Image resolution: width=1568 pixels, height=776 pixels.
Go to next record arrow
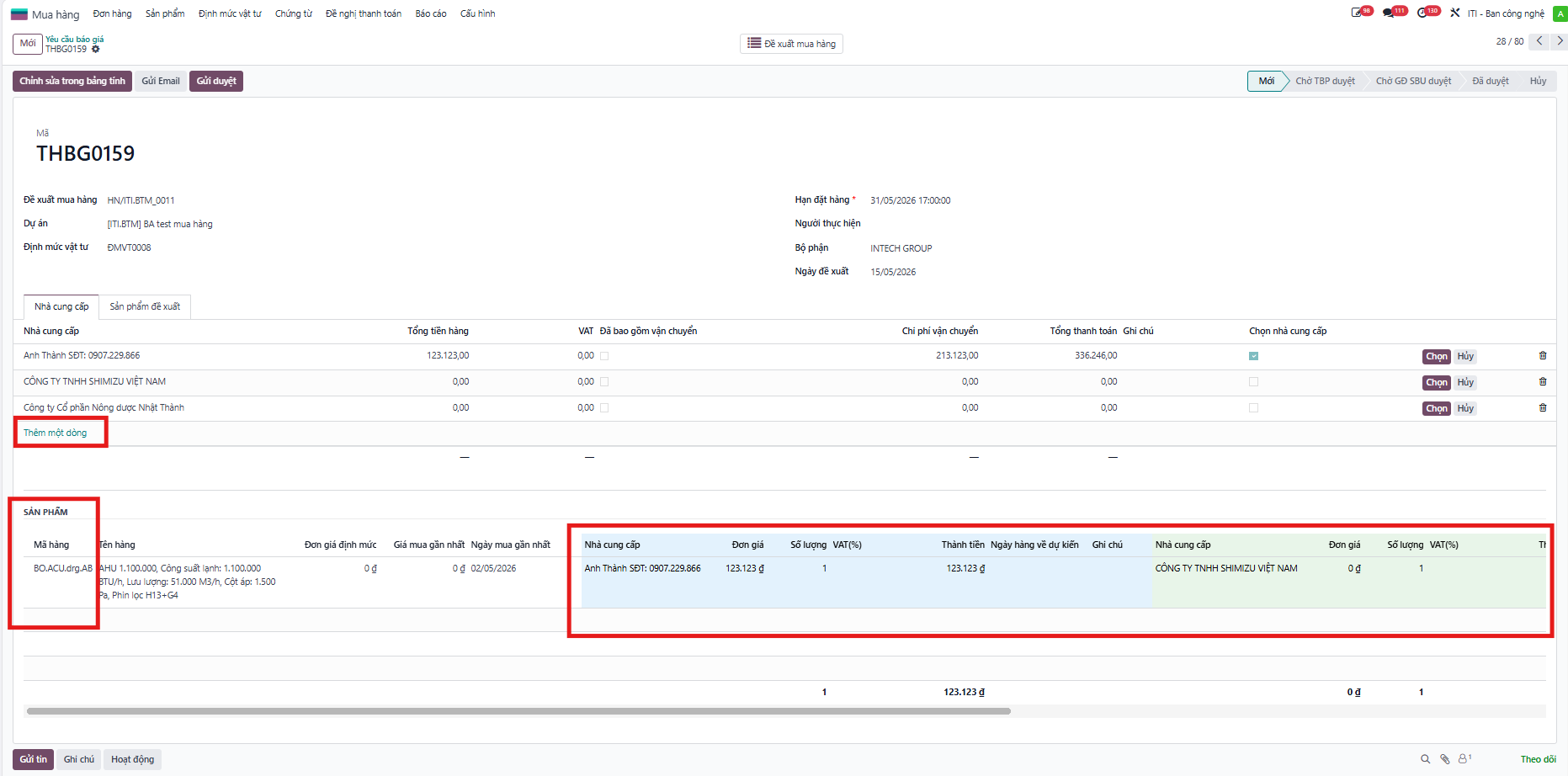[1559, 41]
